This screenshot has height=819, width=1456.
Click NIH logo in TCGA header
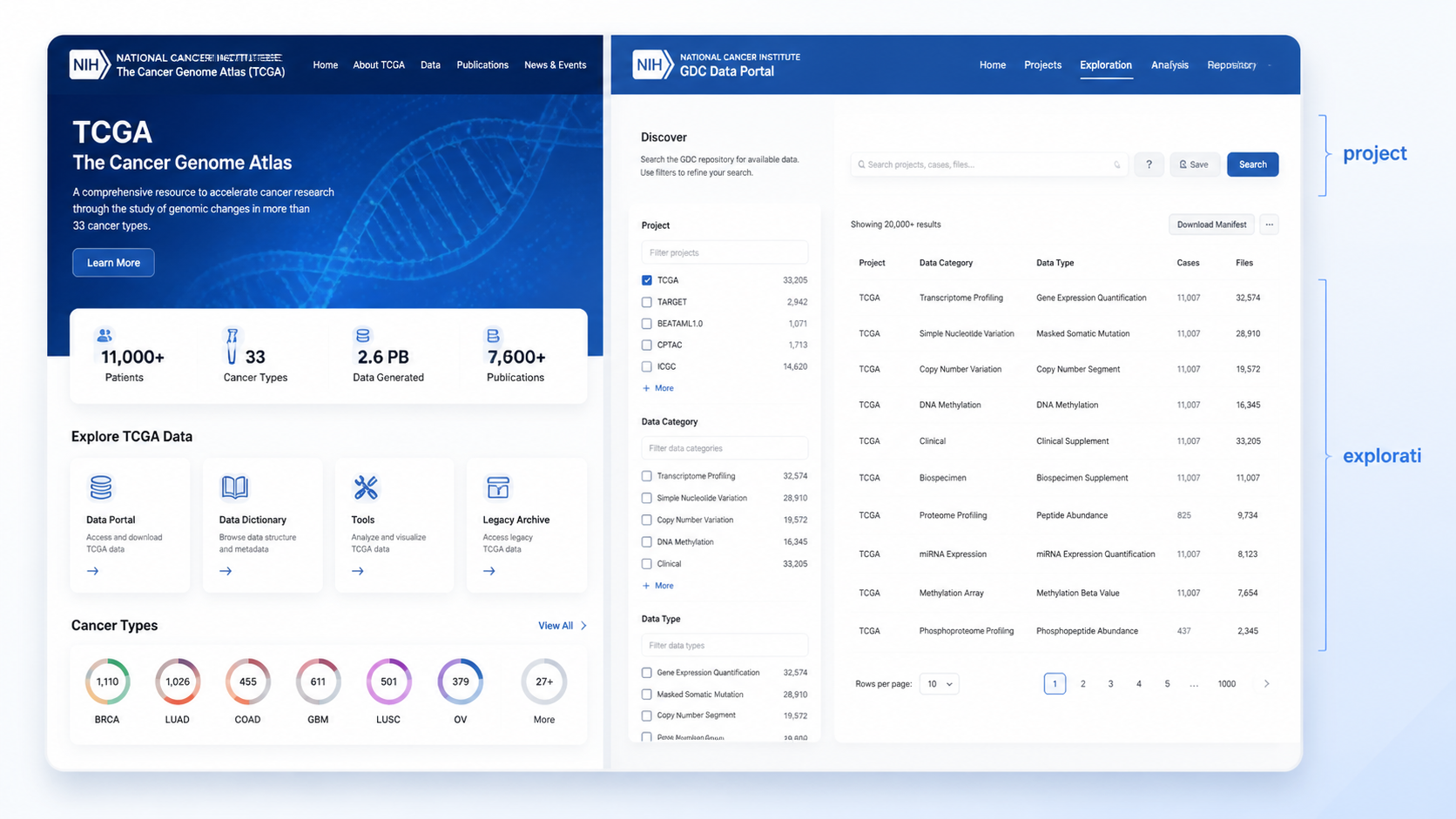(x=90, y=64)
